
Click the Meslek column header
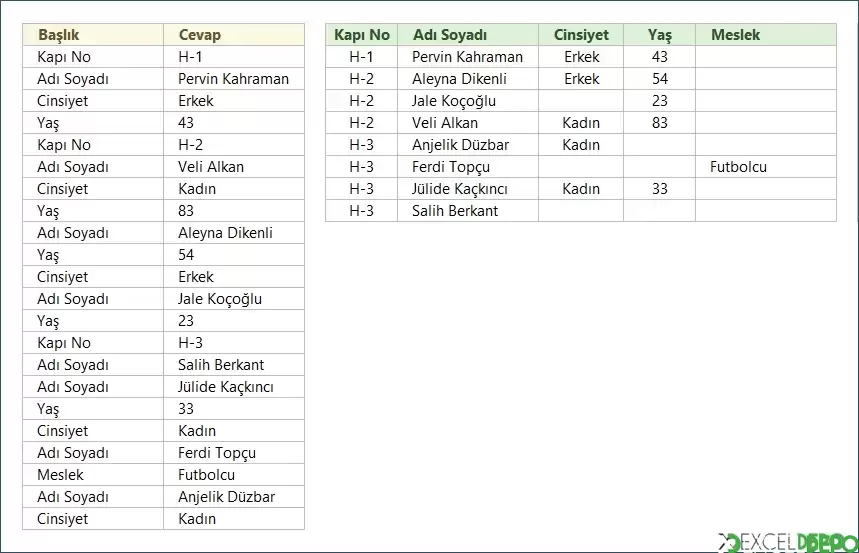tap(766, 35)
